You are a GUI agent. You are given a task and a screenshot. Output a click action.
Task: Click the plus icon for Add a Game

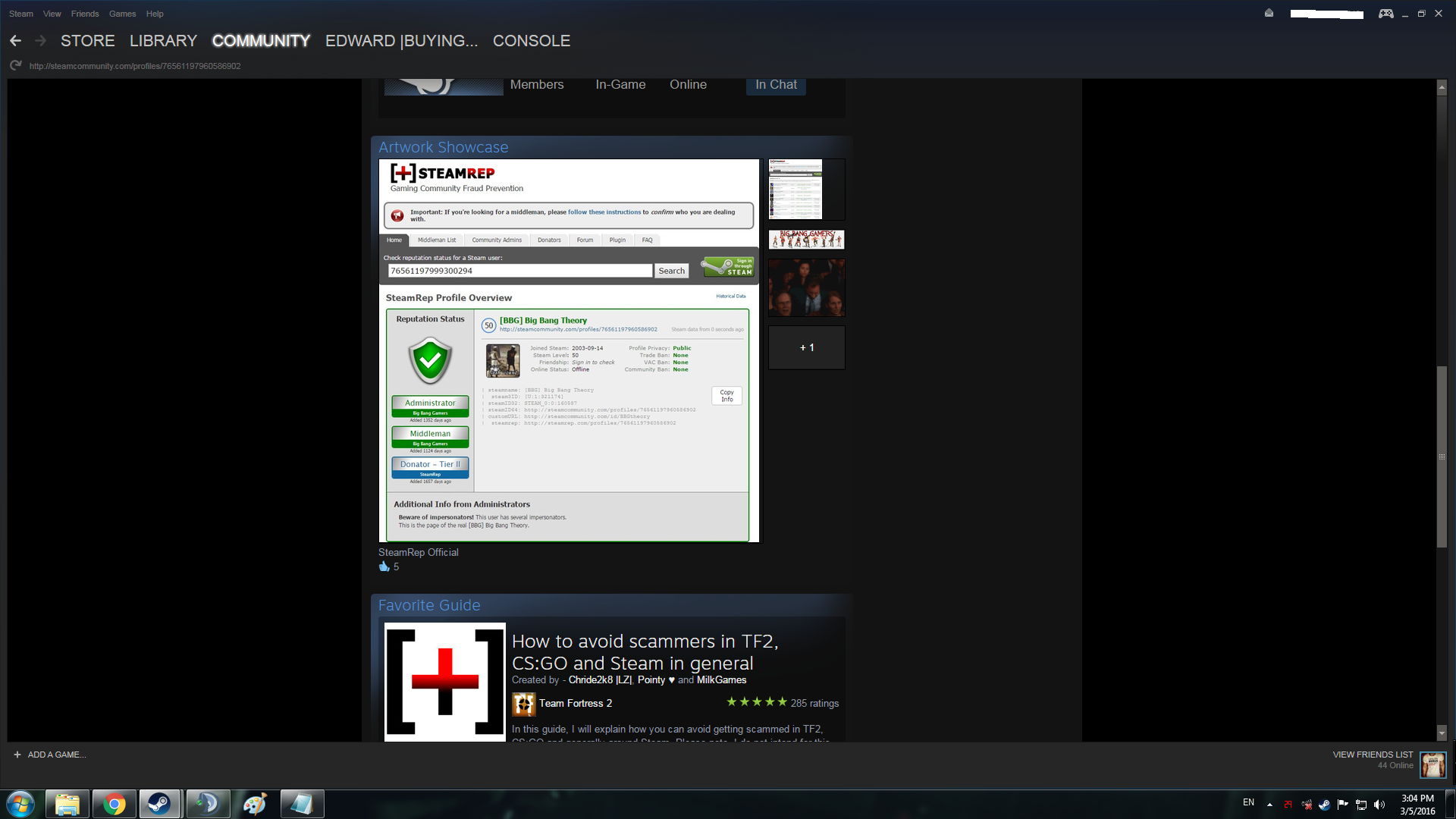click(17, 755)
